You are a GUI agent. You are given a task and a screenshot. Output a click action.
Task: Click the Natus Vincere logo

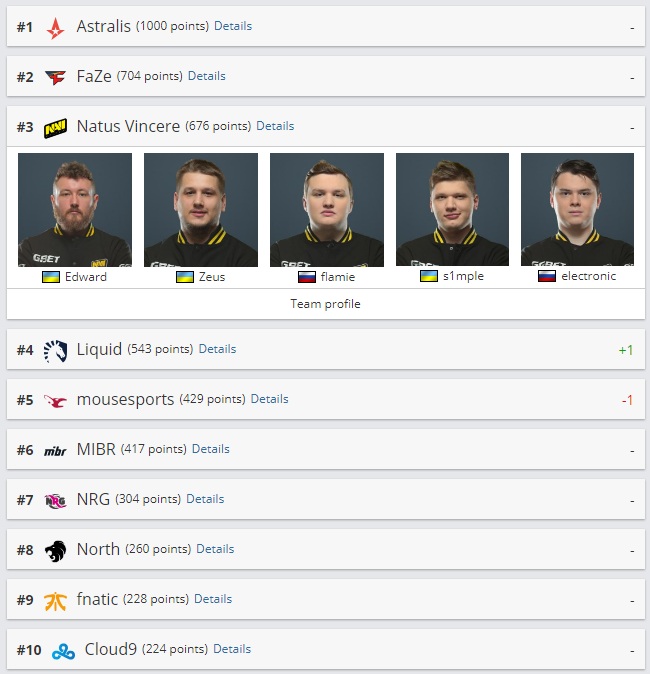click(x=55, y=128)
